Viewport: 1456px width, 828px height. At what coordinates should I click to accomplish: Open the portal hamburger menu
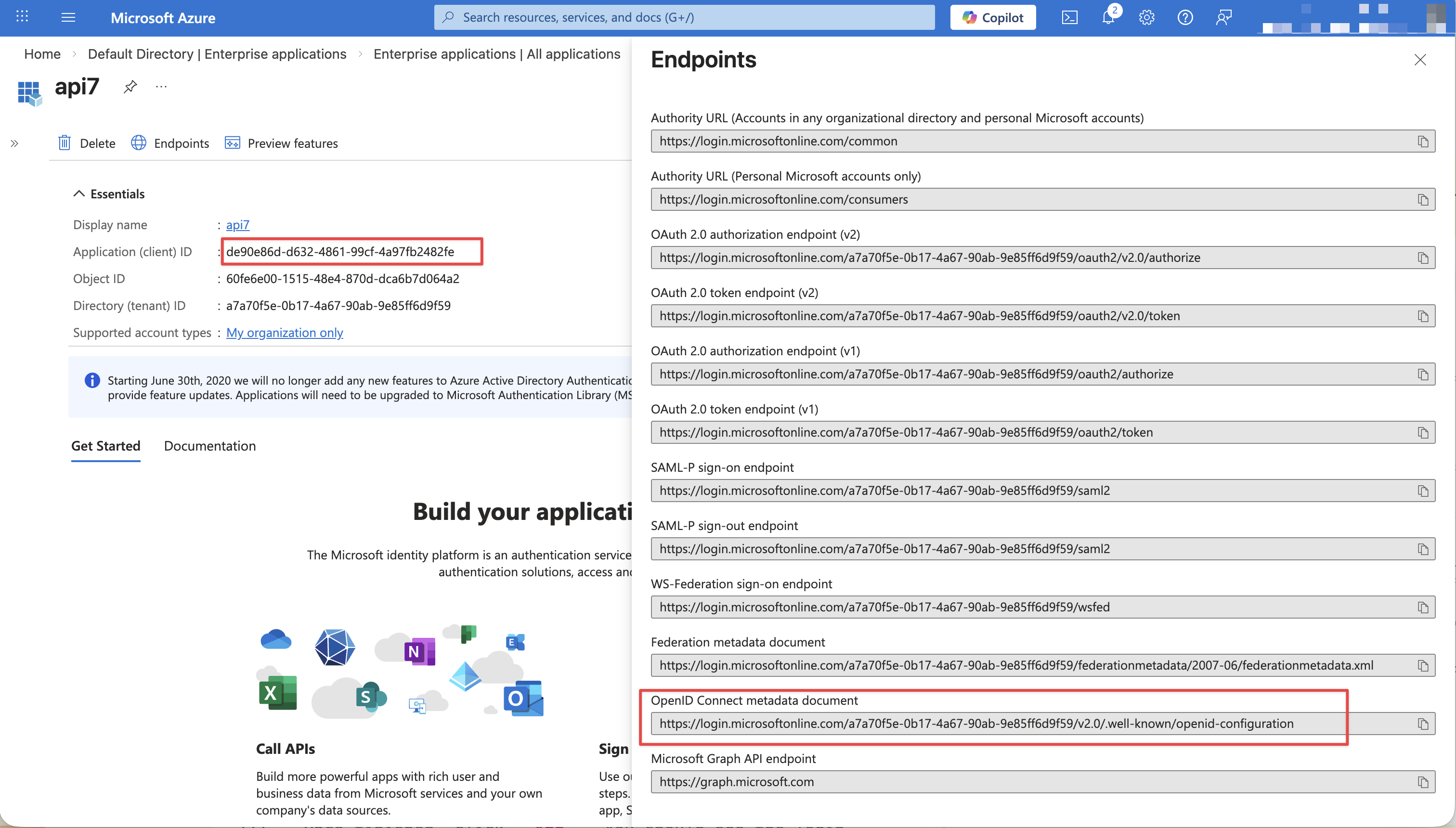click(x=68, y=17)
